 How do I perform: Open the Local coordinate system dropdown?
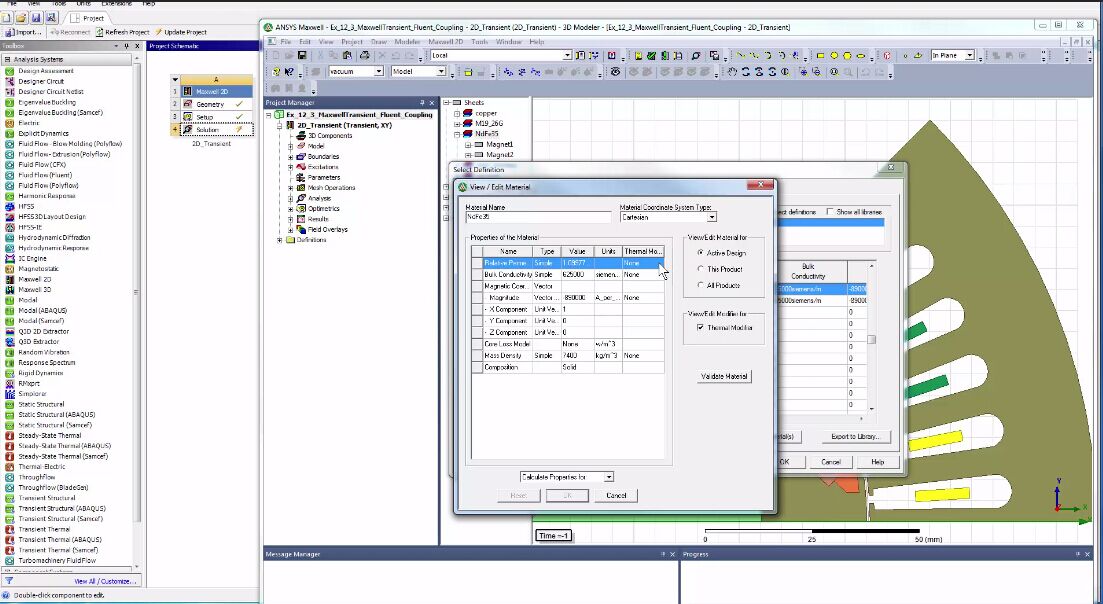click(567, 56)
